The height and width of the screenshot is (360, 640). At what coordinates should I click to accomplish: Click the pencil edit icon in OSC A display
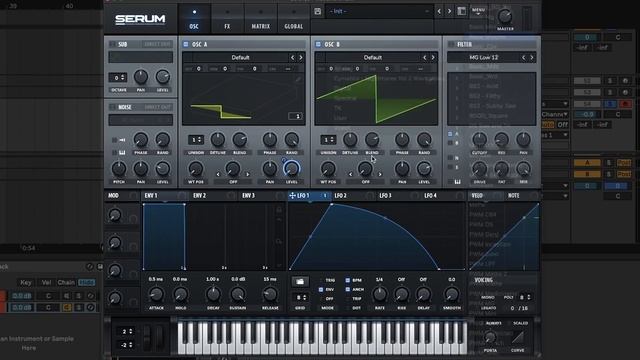298,80
